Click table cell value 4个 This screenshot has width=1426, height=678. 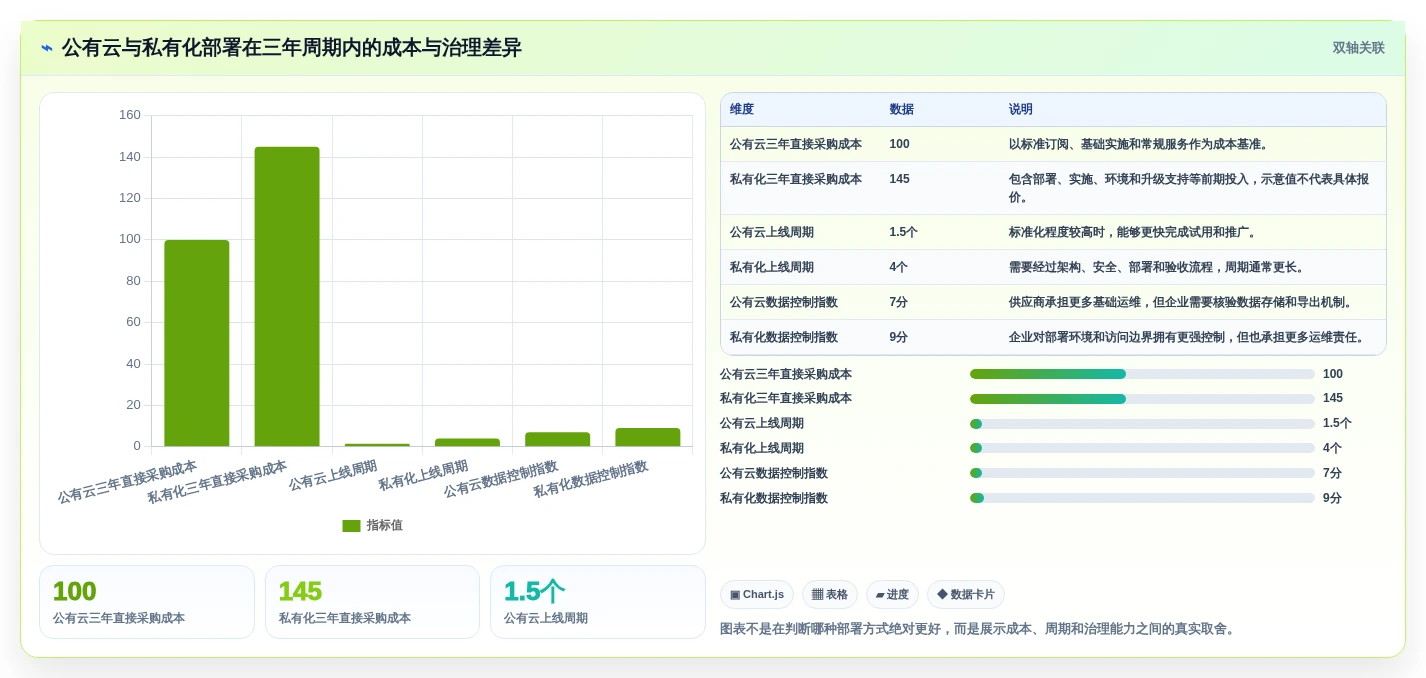899,267
